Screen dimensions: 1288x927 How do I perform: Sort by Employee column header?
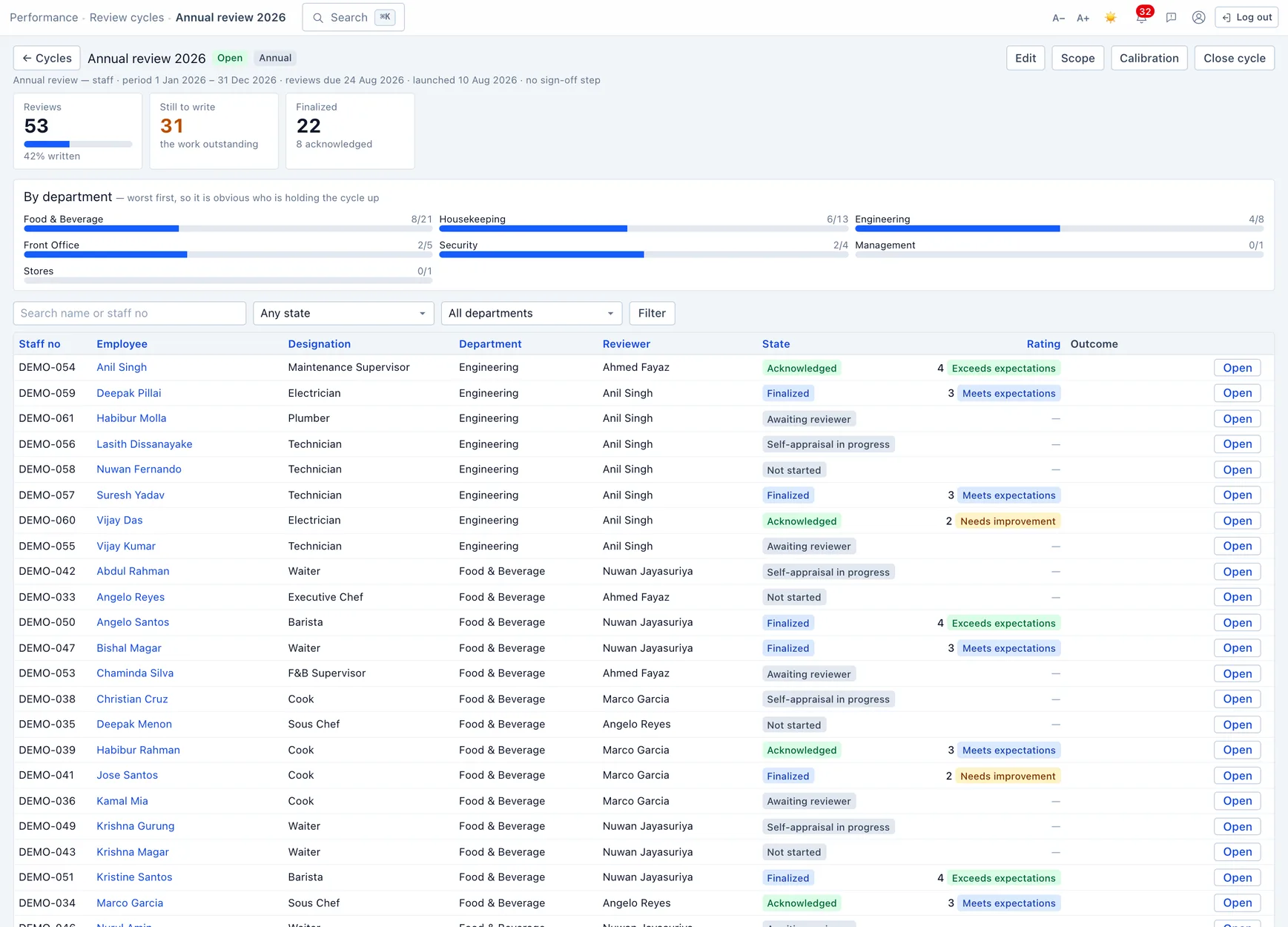click(x=122, y=344)
